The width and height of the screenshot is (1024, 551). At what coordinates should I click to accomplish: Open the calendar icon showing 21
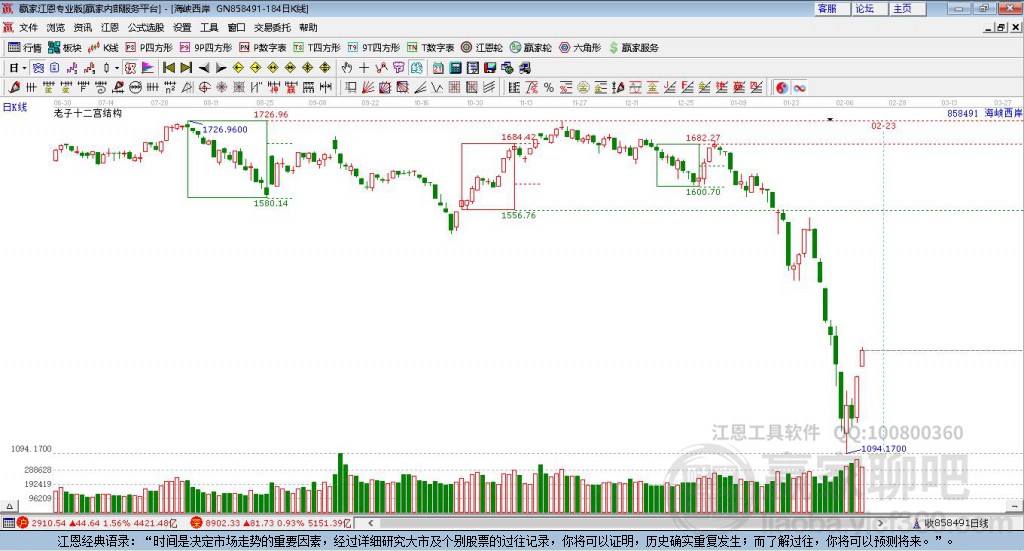pos(438,67)
